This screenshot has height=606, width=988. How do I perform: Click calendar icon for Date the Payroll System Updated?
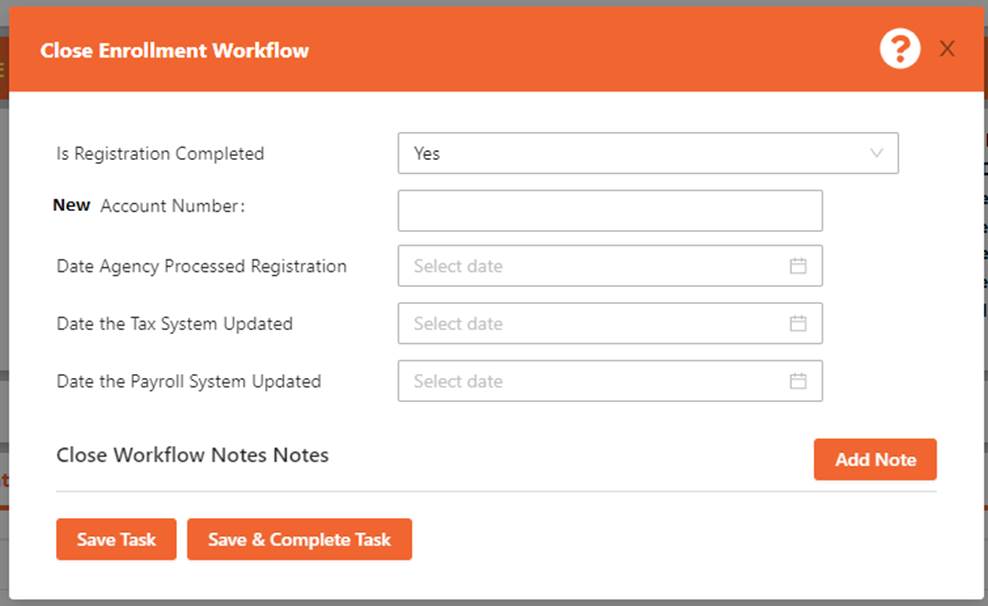(798, 381)
